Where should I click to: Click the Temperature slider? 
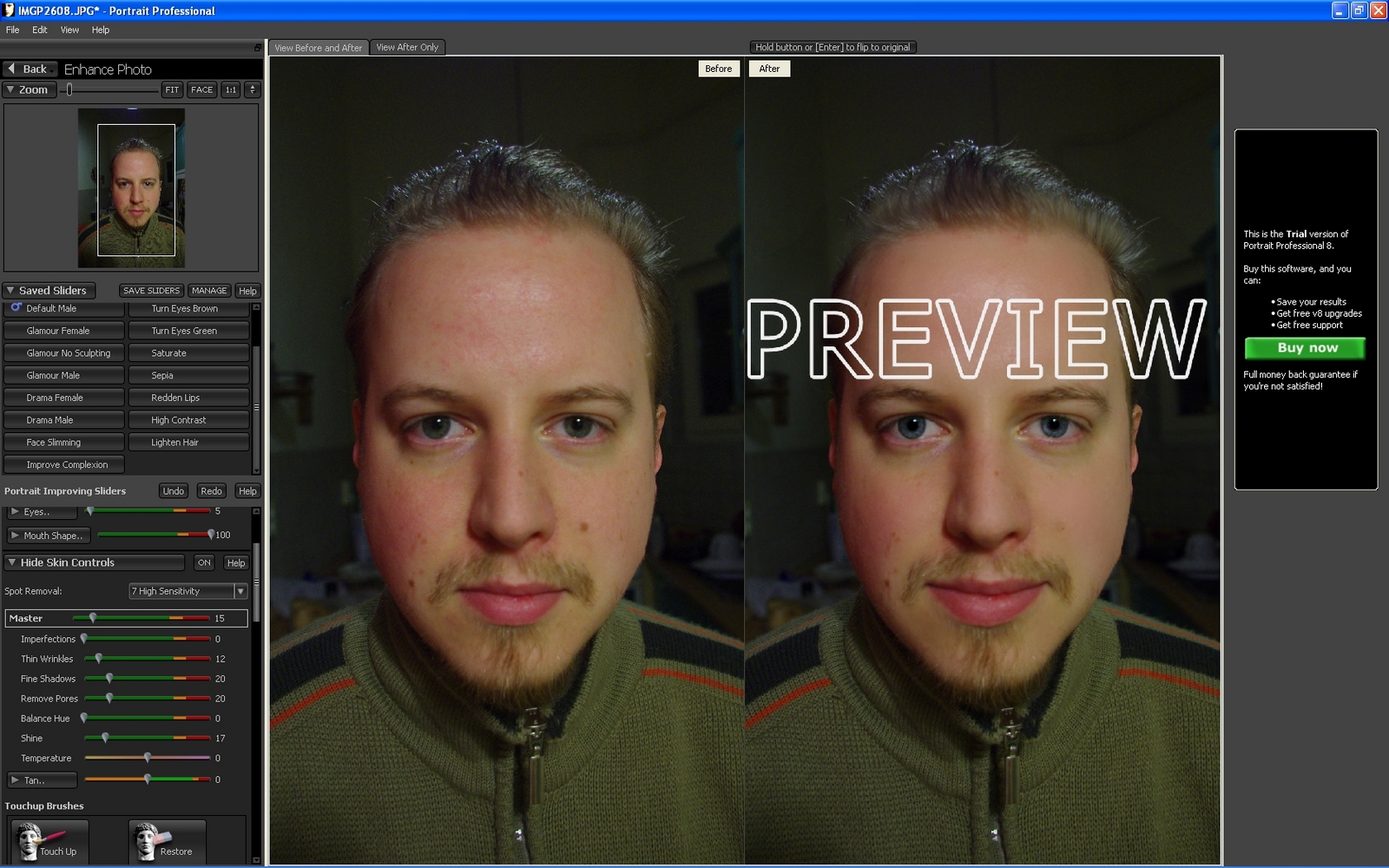click(x=147, y=758)
